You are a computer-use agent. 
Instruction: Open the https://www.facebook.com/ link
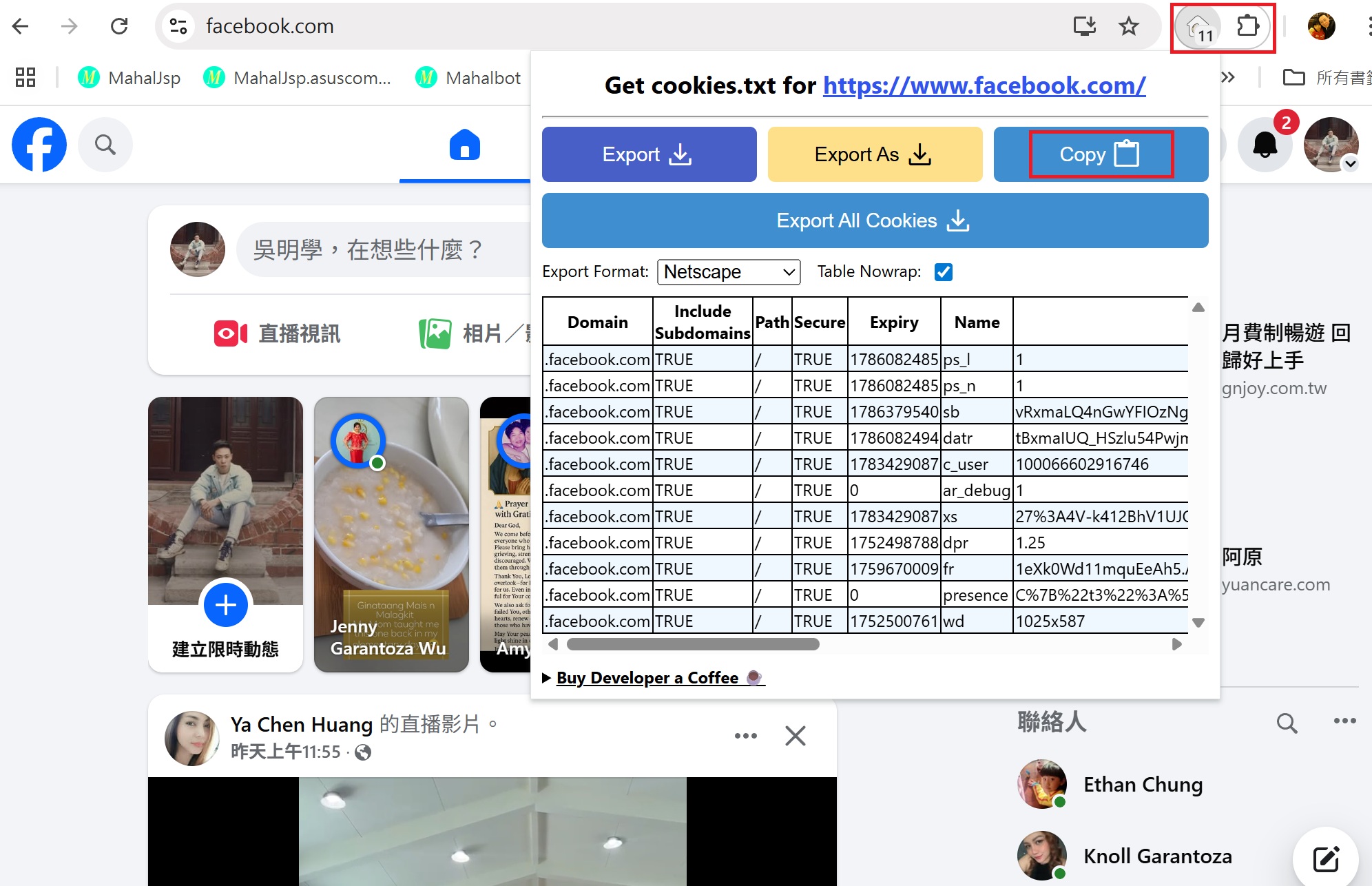click(x=984, y=85)
